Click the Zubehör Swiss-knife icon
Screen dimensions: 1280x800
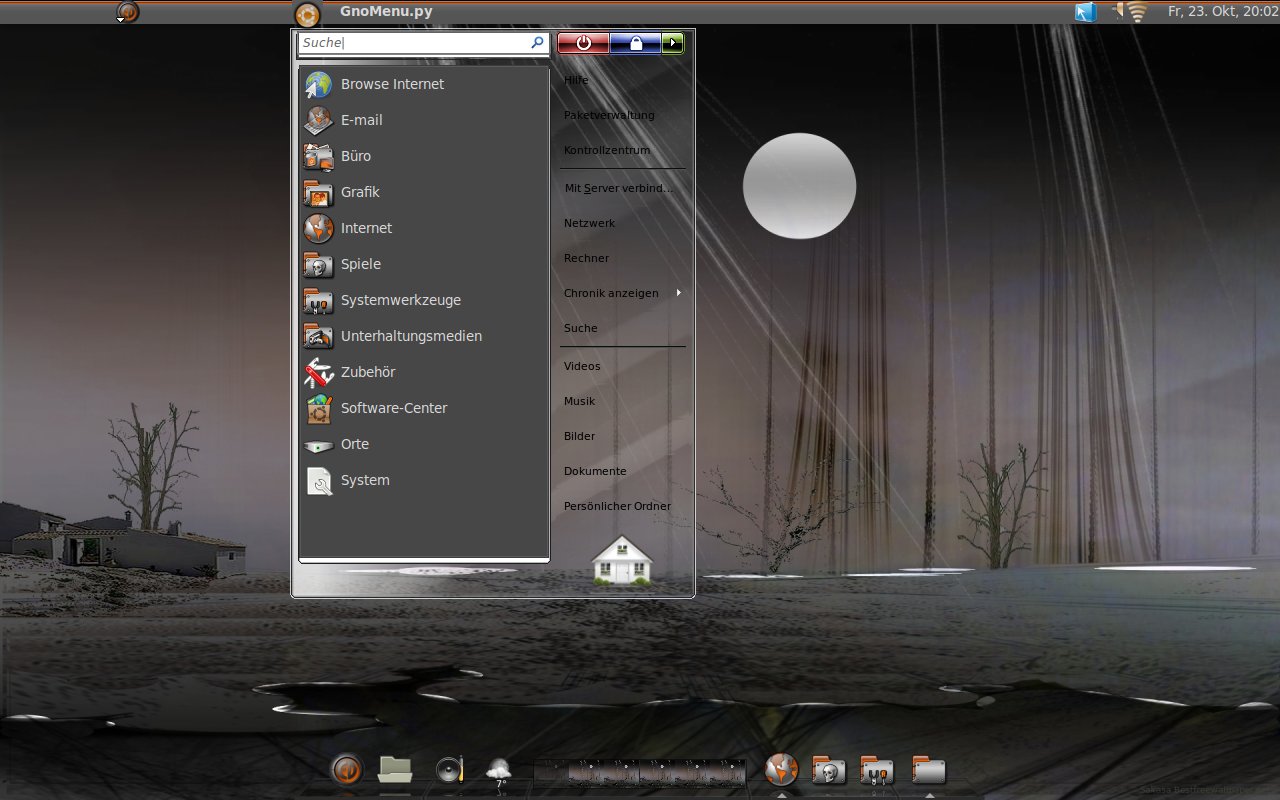[318, 372]
